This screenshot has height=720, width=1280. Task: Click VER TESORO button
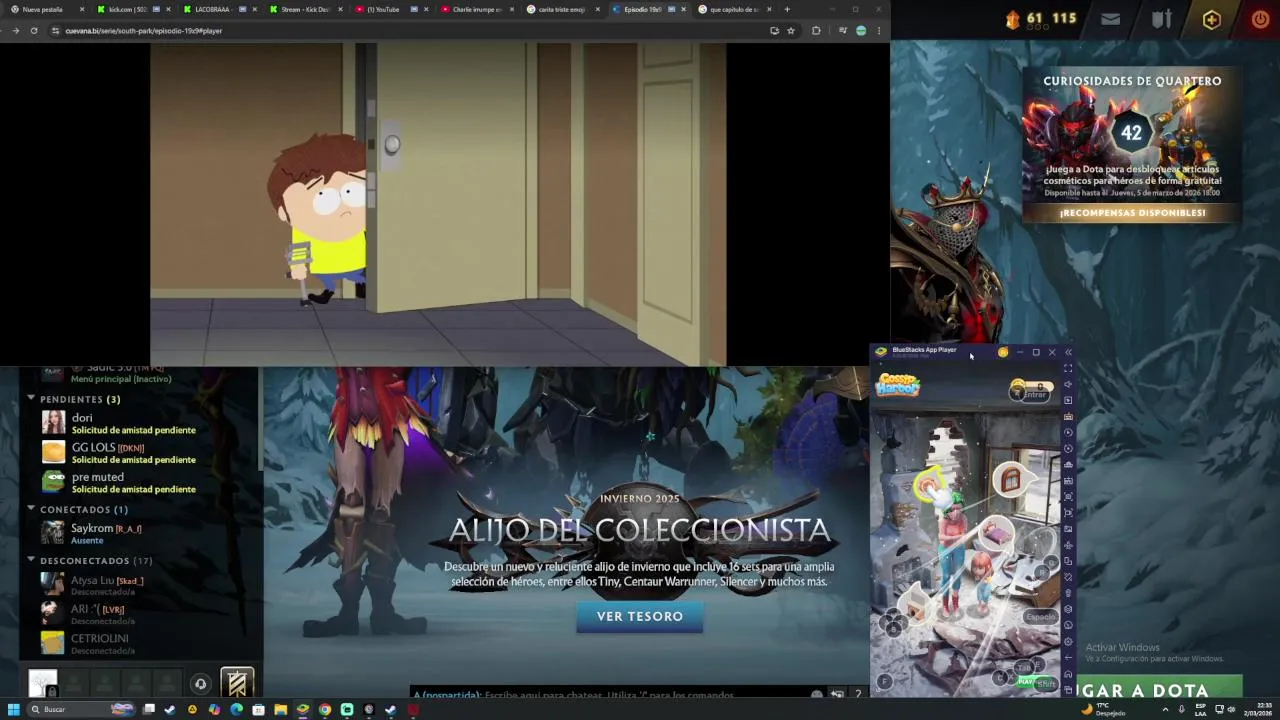pyautogui.click(x=640, y=616)
